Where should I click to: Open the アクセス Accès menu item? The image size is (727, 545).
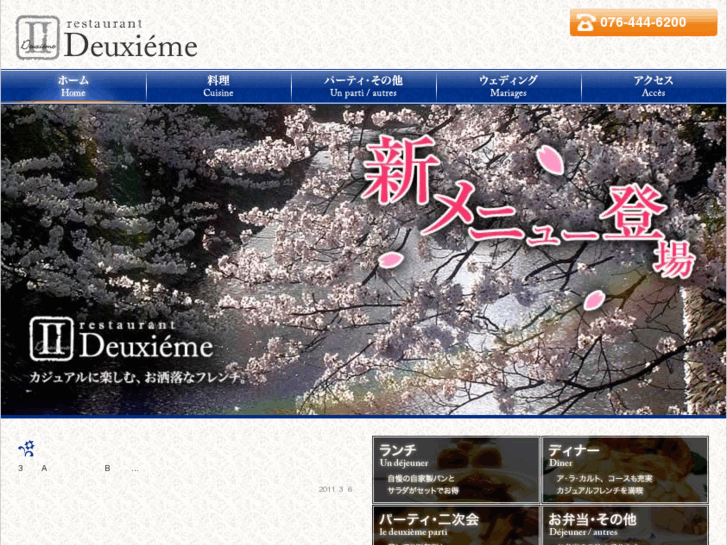[654, 86]
